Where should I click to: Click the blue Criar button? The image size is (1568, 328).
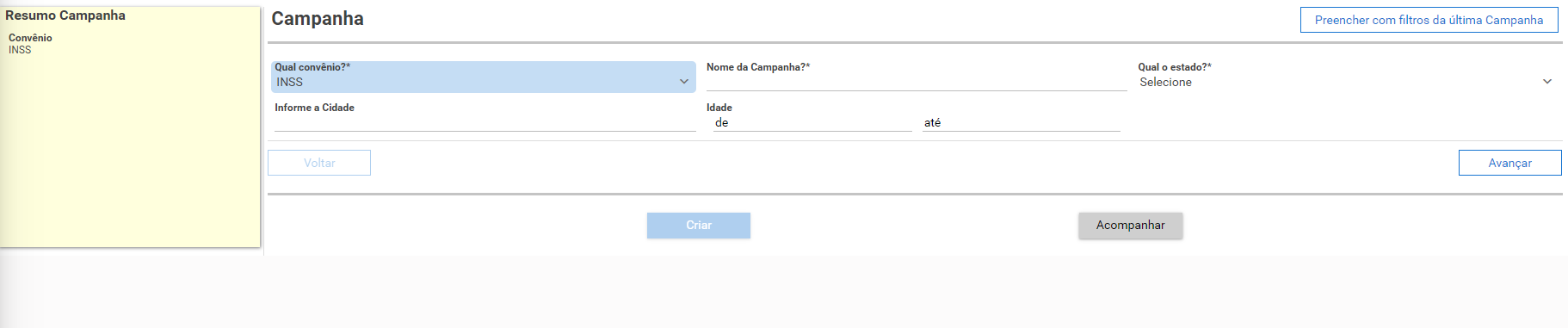point(699,226)
